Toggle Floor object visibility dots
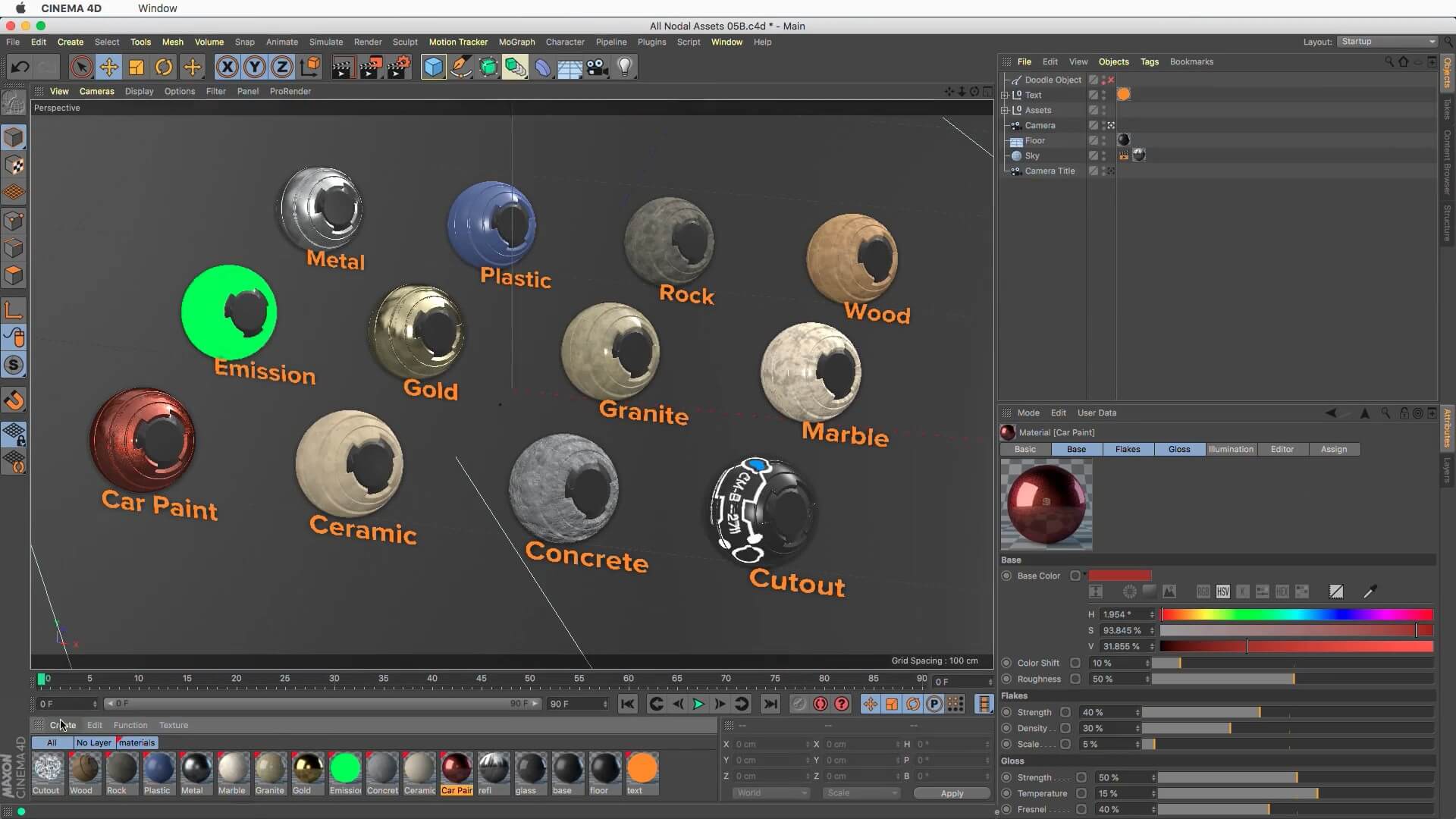 click(1103, 140)
